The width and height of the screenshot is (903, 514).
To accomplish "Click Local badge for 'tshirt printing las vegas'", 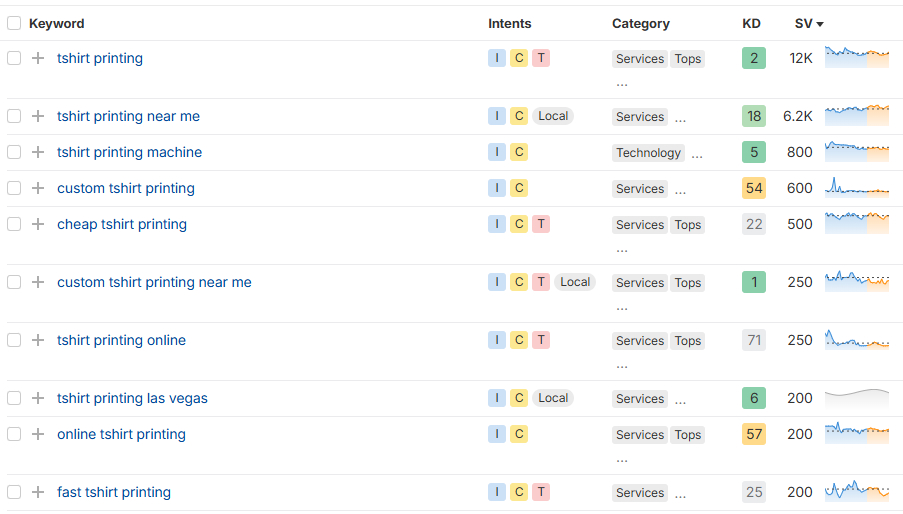I will click(x=553, y=398).
